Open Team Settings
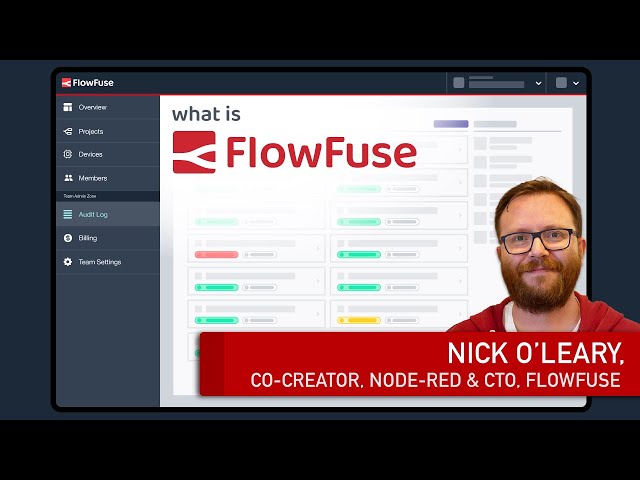Image resolution: width=640 pixels, height=480 pixels. pos(108,262)
